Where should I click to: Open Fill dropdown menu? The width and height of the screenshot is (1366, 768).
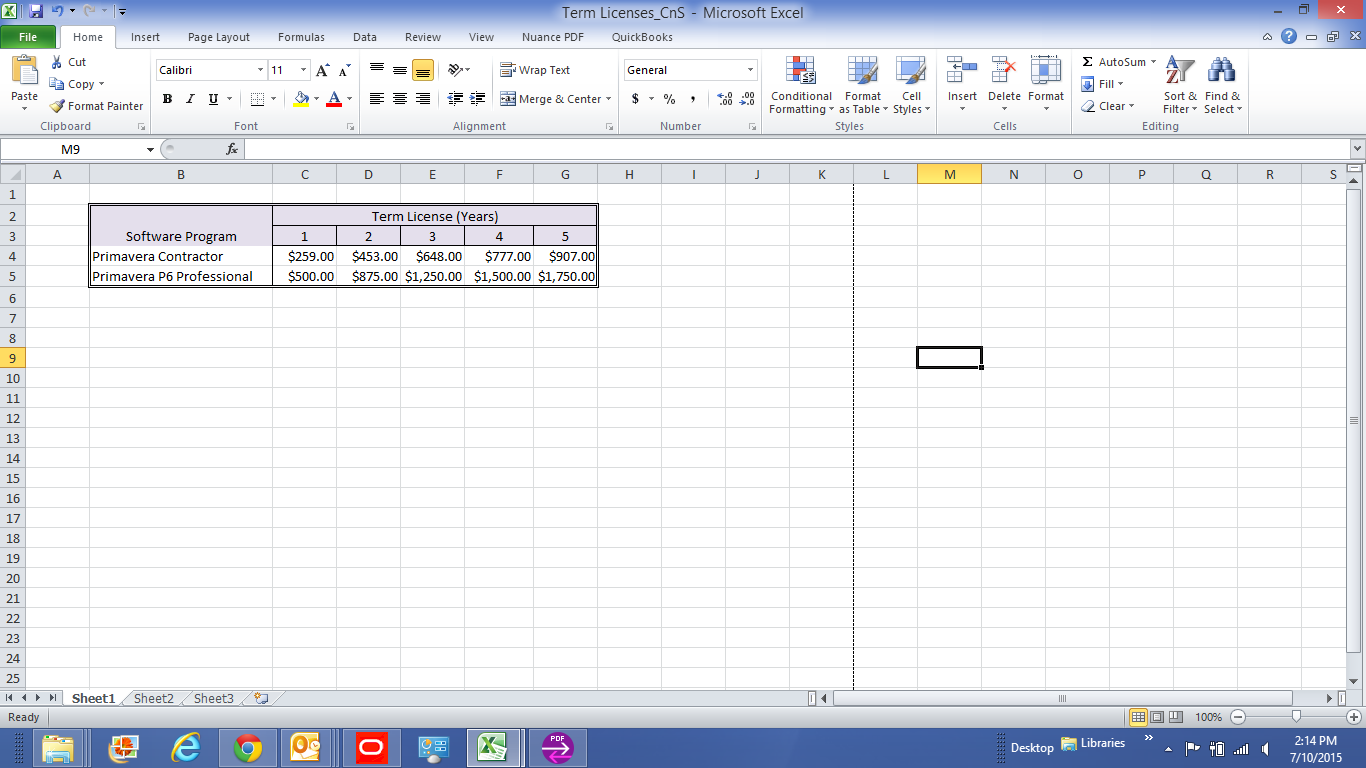coord(1103,84)
